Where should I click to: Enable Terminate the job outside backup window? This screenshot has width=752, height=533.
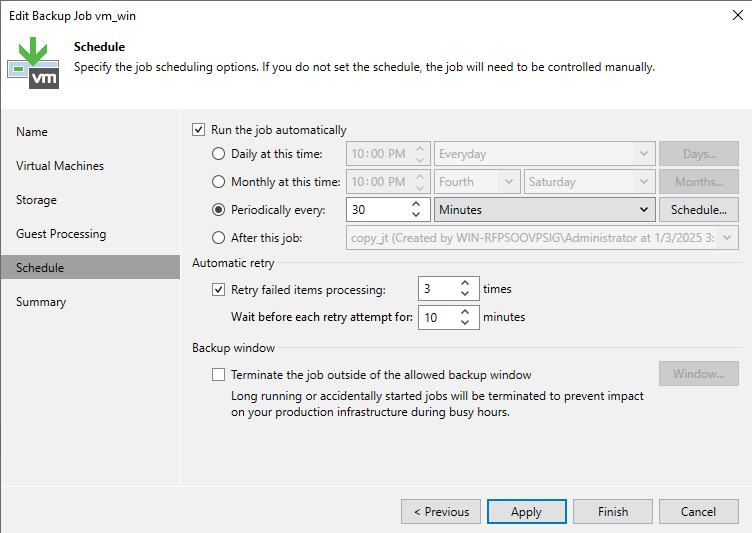pos(219,375)
